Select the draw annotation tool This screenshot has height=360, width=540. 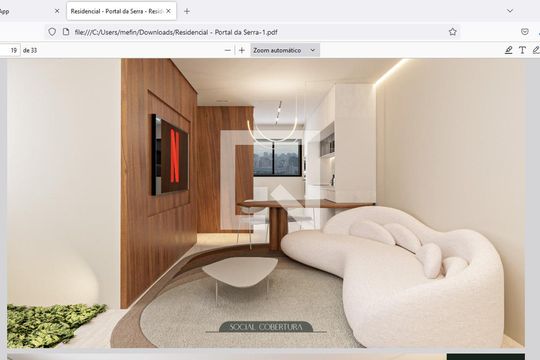[536, 50]
